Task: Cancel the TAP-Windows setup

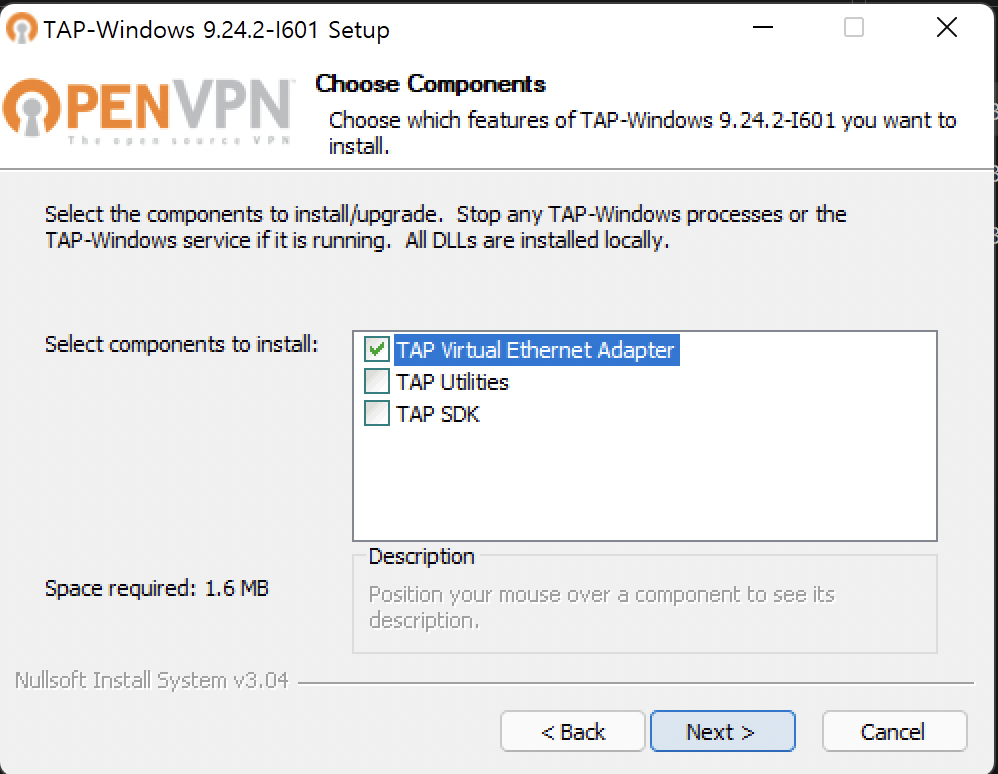Action: point(894,731)
